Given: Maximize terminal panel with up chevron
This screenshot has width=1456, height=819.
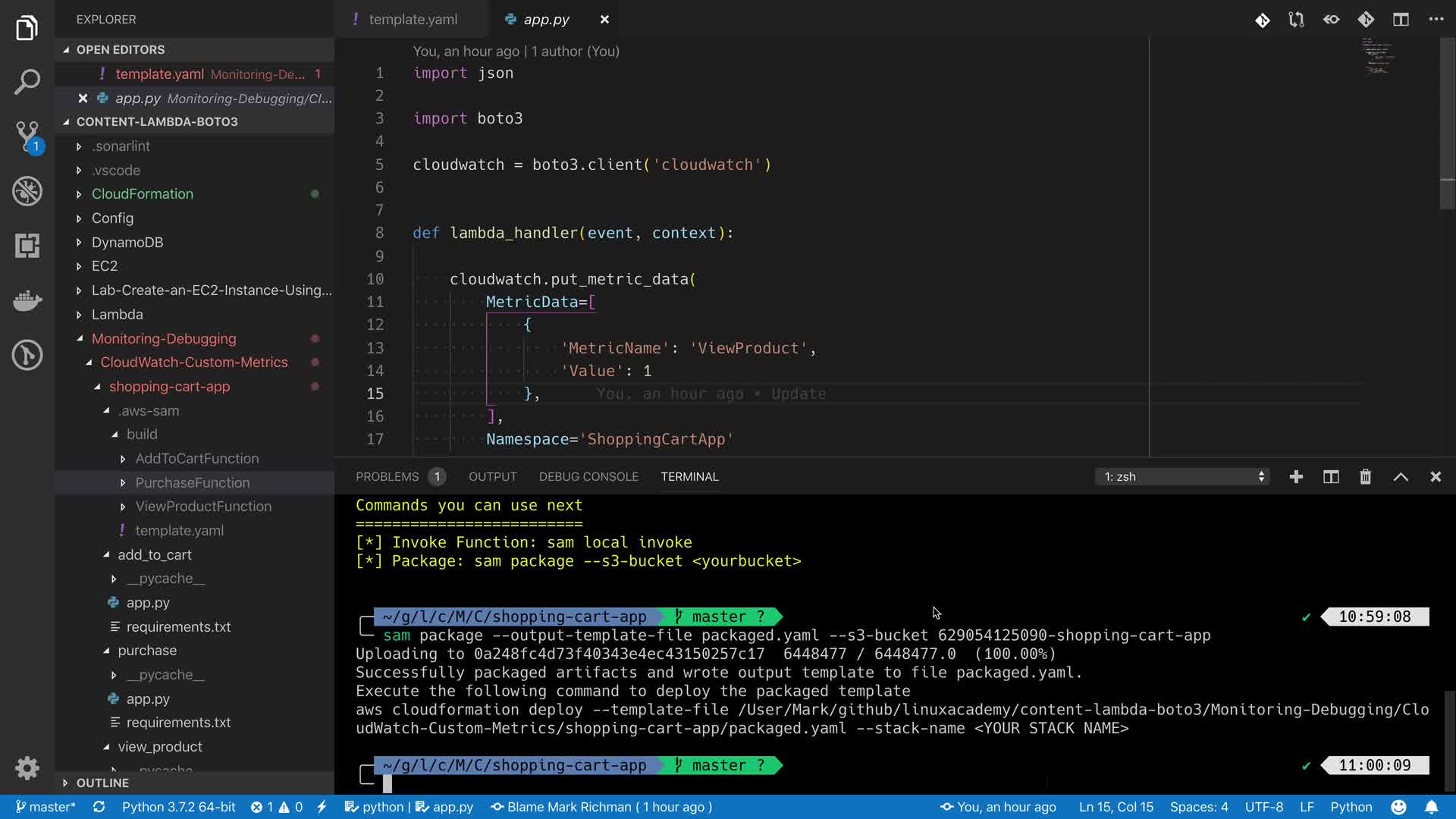Looking at the screenshot, I should pyautogui.click(x=1401, y=477).
